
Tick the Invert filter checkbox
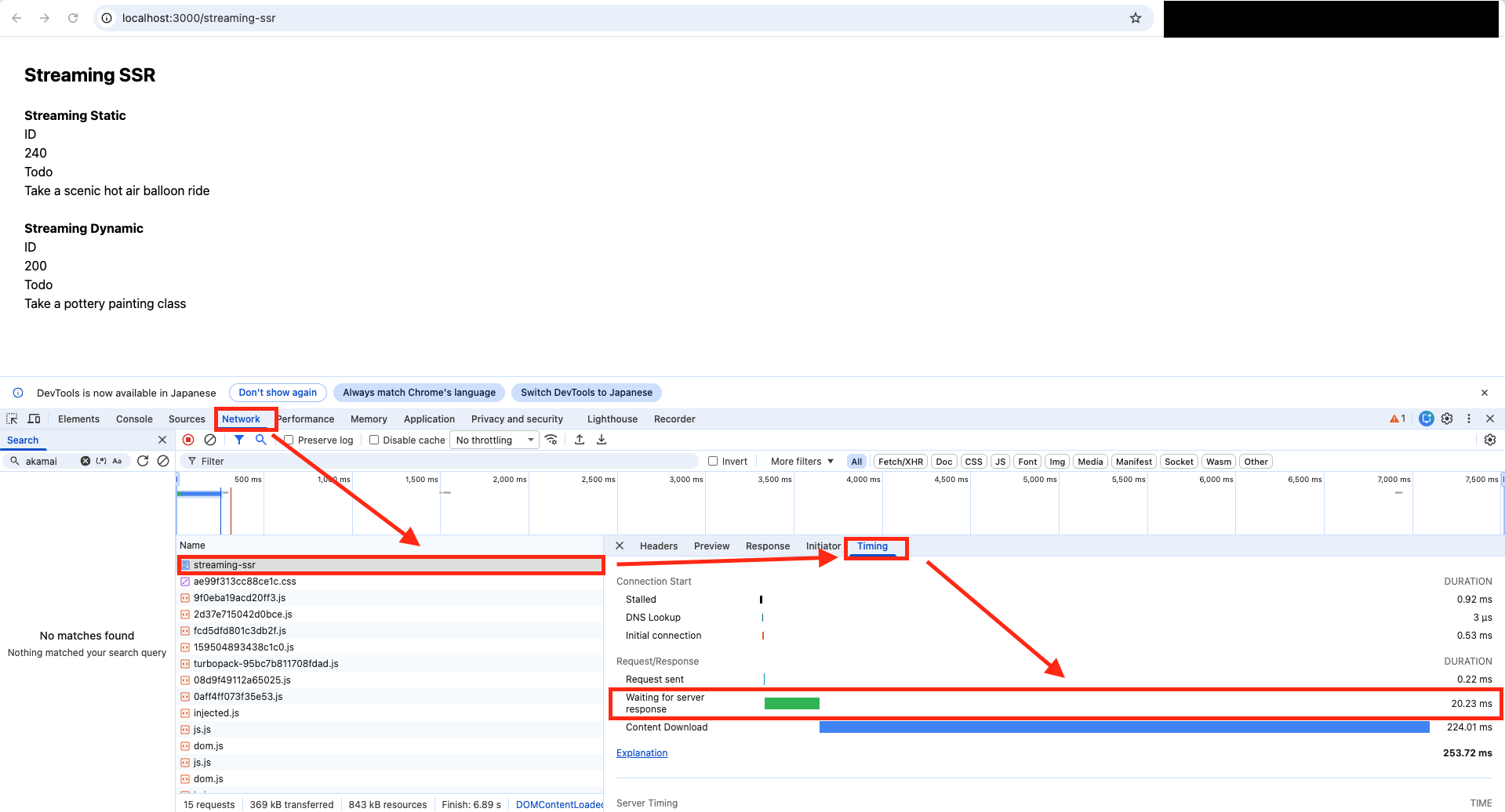[713, 461]
